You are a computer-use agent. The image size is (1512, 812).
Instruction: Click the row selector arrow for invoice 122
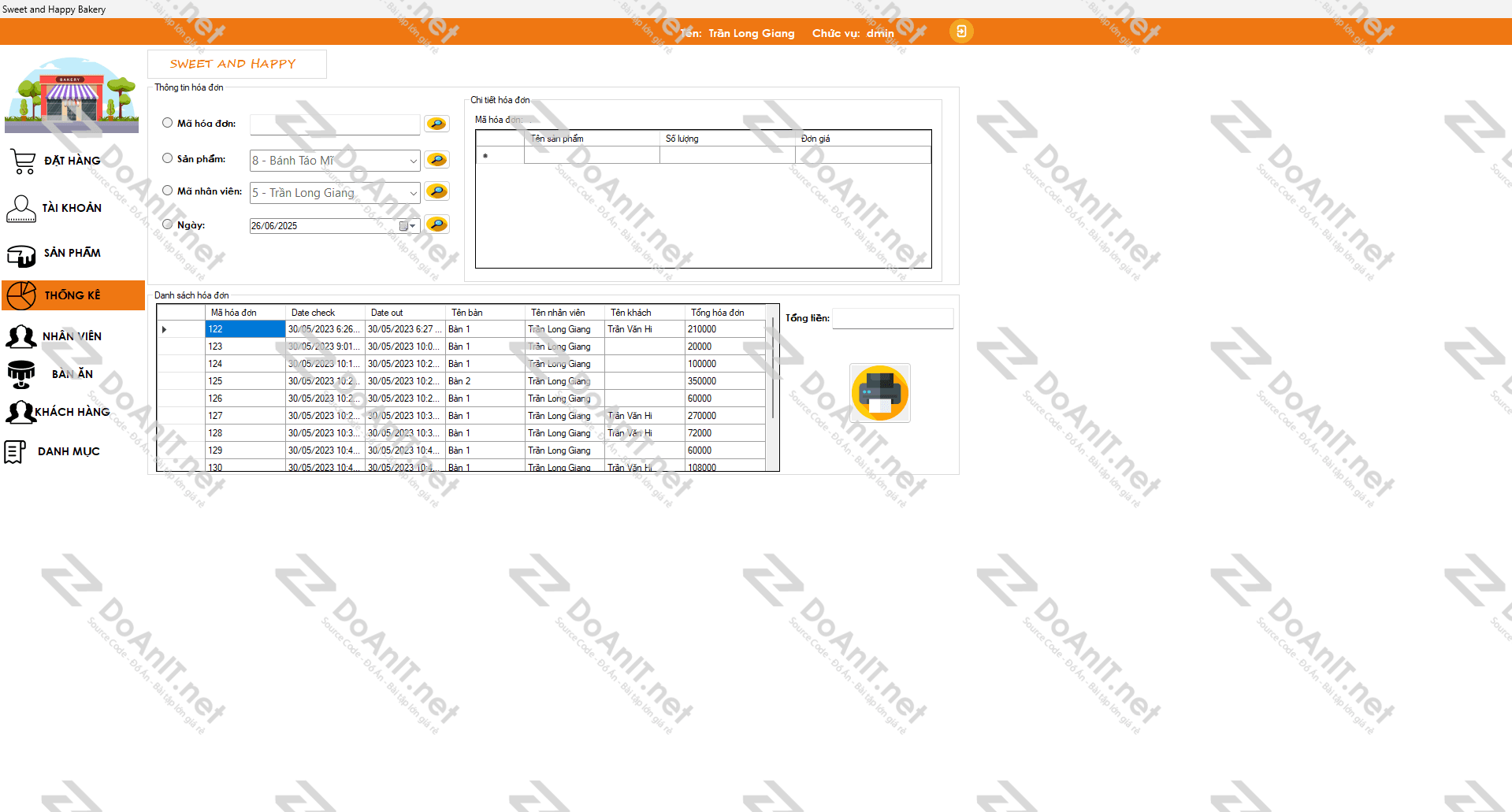click(x=180, y=329)
